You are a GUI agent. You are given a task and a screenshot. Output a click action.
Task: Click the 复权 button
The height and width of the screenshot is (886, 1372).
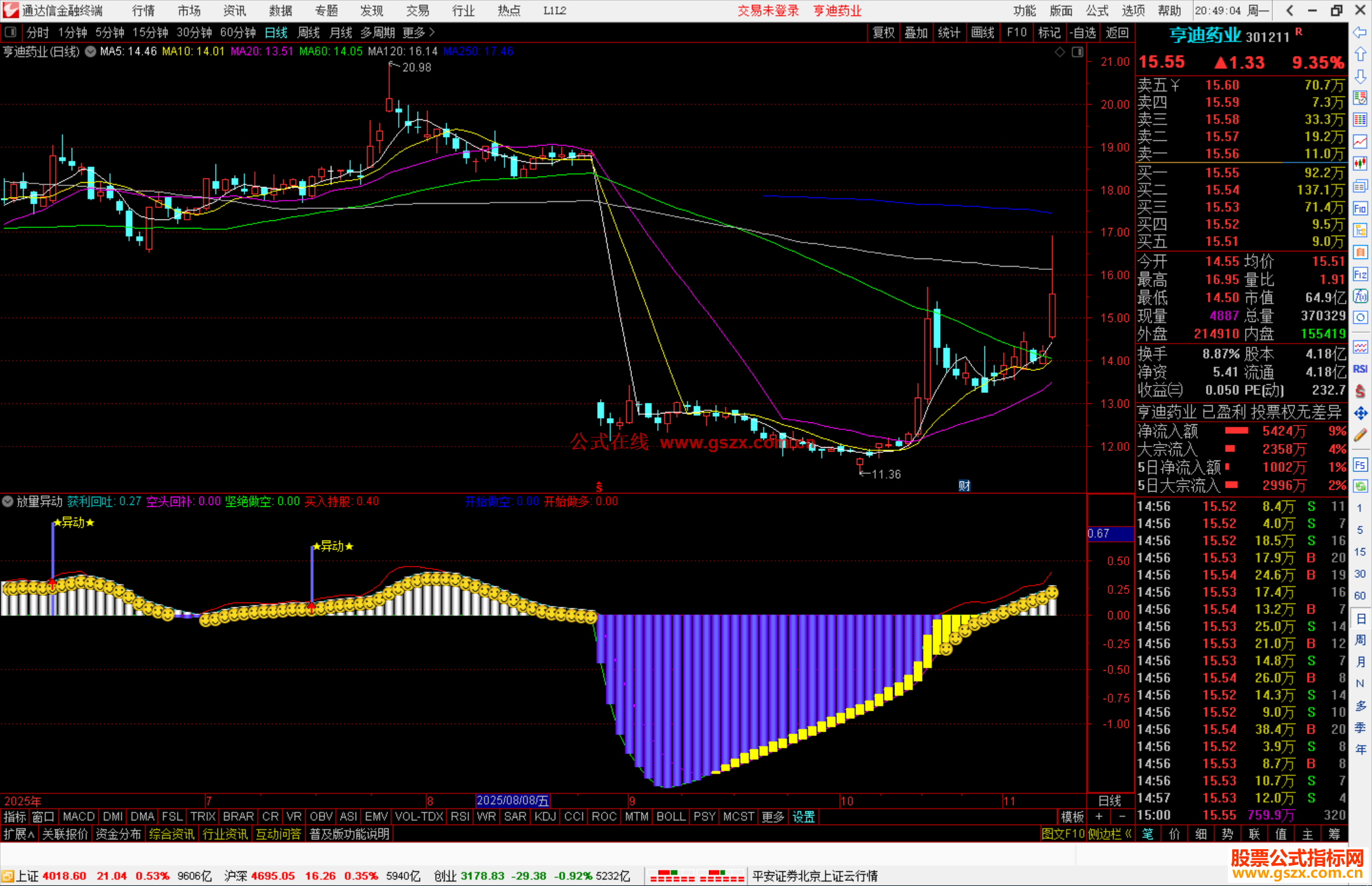click(x=883, y=32)
